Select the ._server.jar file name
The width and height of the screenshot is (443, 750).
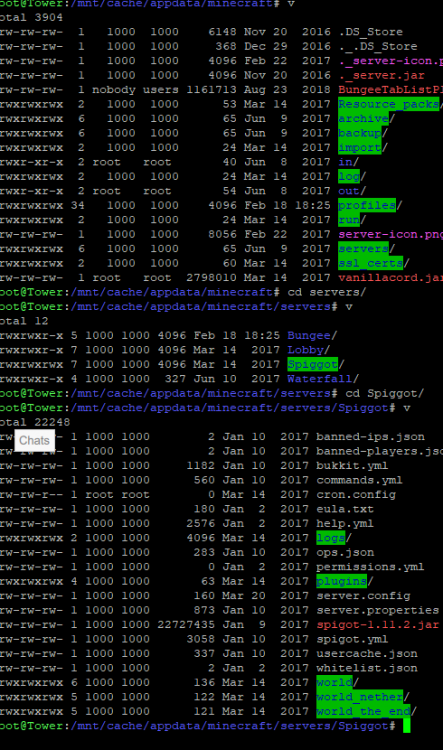pos(381,75)
